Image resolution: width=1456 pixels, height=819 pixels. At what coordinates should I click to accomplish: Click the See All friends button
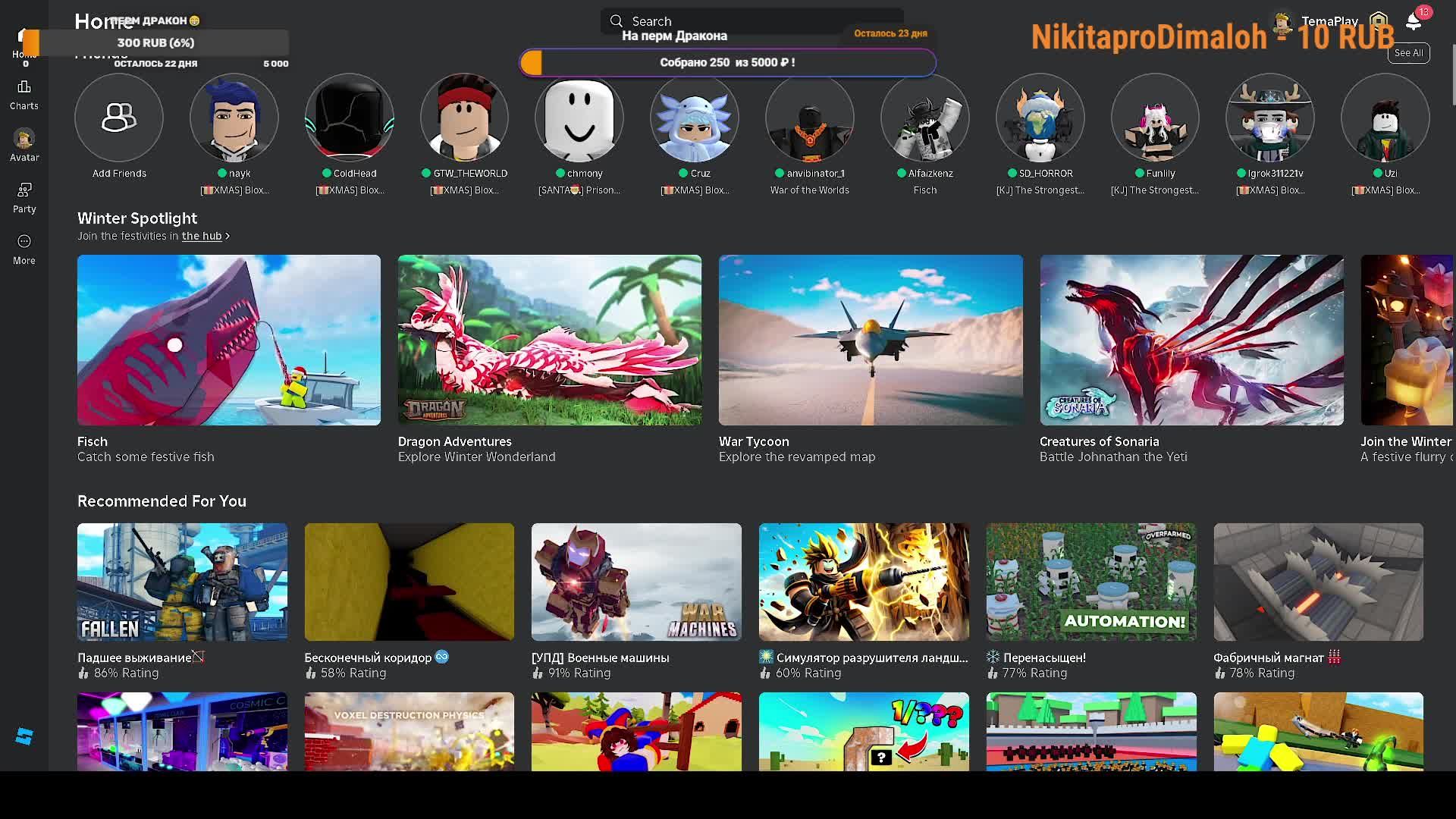pyautogui.click(x=1408, y=52)
